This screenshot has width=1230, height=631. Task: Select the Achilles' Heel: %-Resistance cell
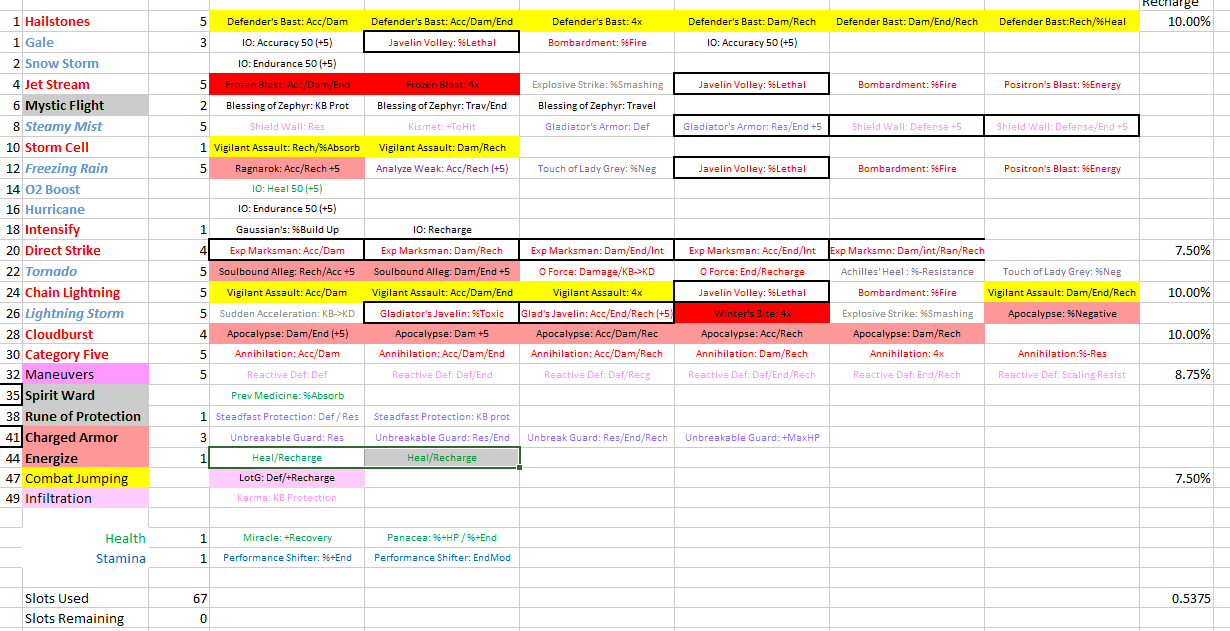(x=907, y=271)
